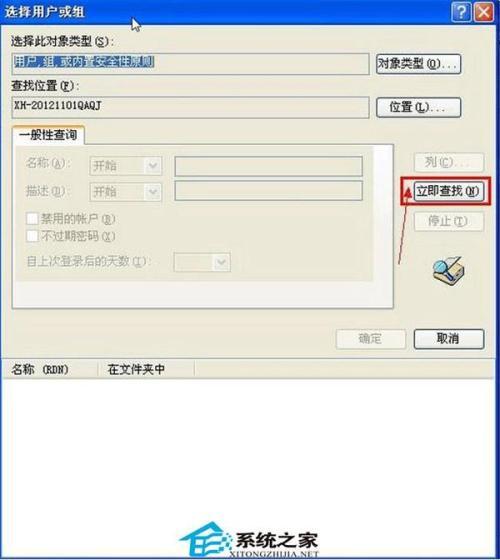Image resolution: width=500 pixels, height=560 pixels.
Task: Click the 取消 (Cancel) button
Action: pos(449,339)
